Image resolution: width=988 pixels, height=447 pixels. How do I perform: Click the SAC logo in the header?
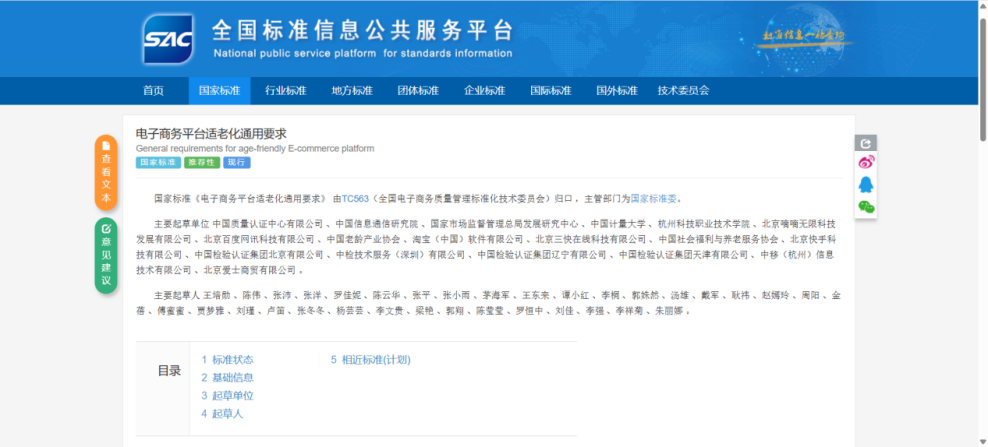click(168, 39)
